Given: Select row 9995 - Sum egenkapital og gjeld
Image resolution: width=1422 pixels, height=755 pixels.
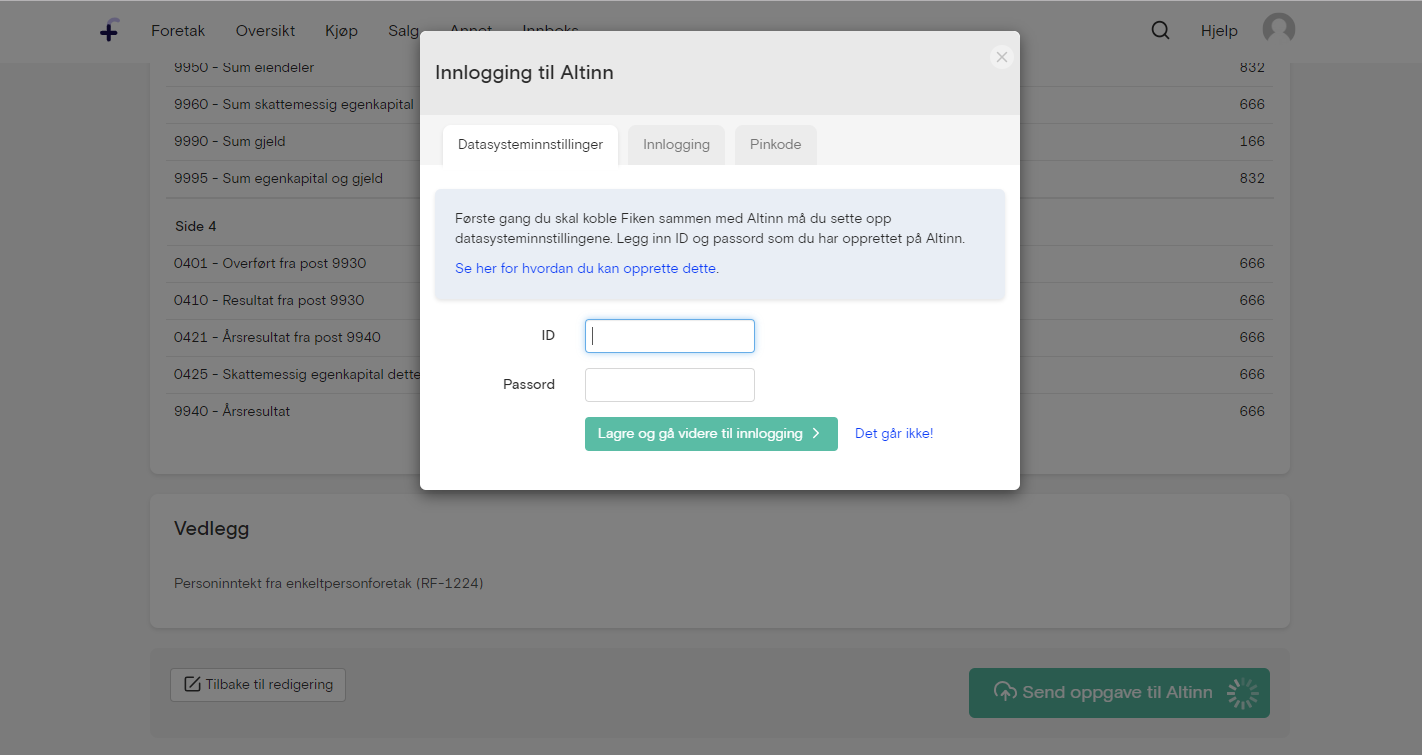Looking at the screenshot, I should tap(719, 179).
